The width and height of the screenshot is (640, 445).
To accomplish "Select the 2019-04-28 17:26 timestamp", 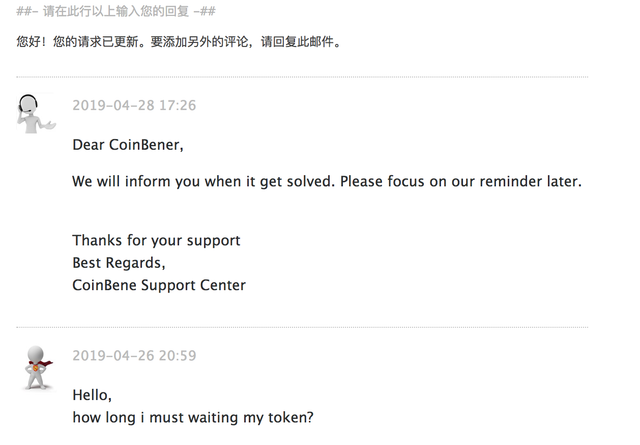I will click(x=134, y=105).
